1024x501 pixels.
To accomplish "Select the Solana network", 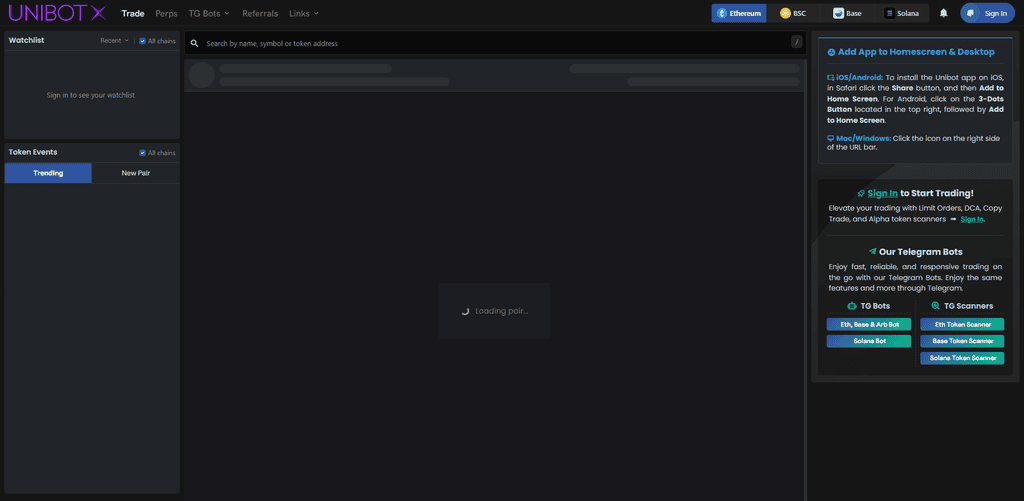I will [902, 13].
